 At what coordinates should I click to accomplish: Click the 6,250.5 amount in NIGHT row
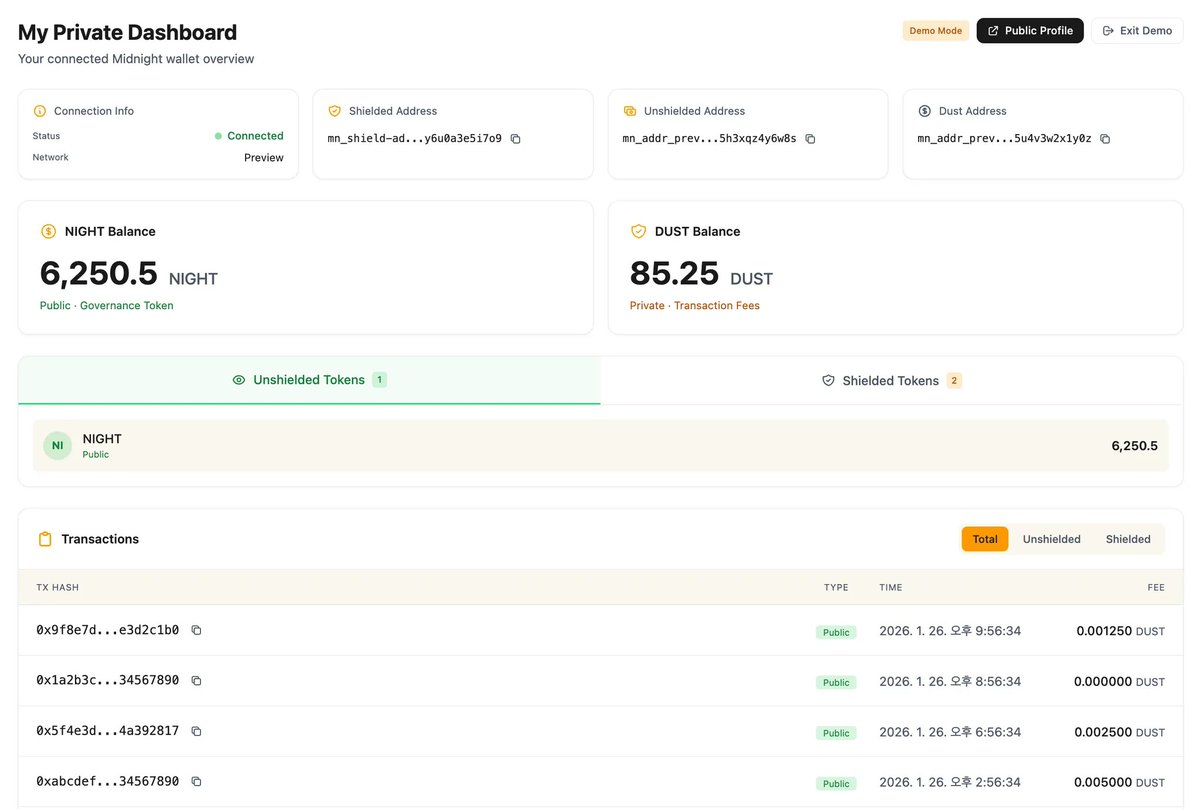(1135, 446)
